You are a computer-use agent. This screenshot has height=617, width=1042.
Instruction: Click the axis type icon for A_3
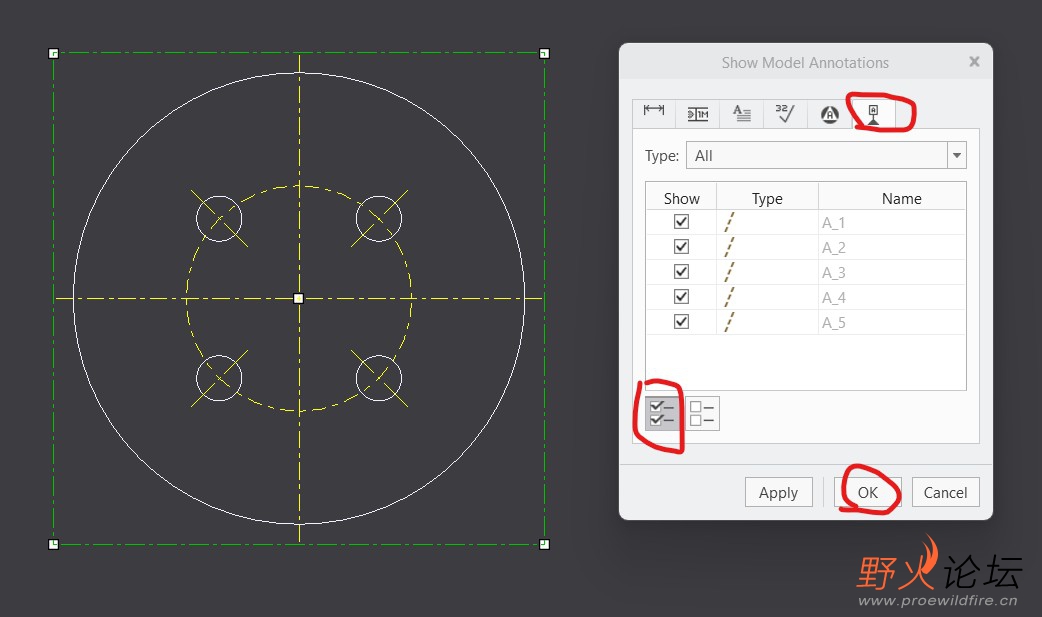coord(729,272)
